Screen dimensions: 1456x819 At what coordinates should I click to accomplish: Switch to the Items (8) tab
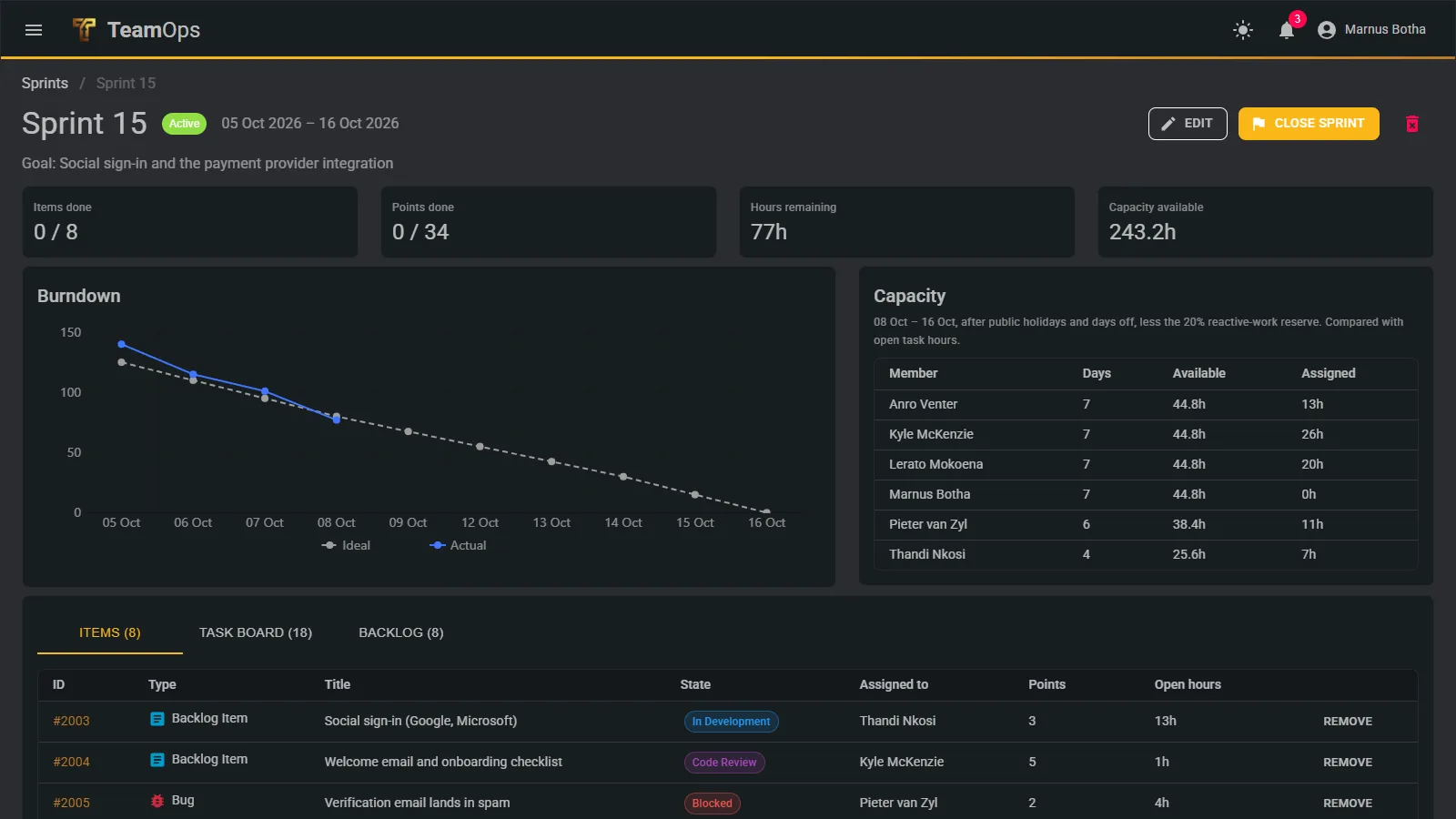coord(110,632)
